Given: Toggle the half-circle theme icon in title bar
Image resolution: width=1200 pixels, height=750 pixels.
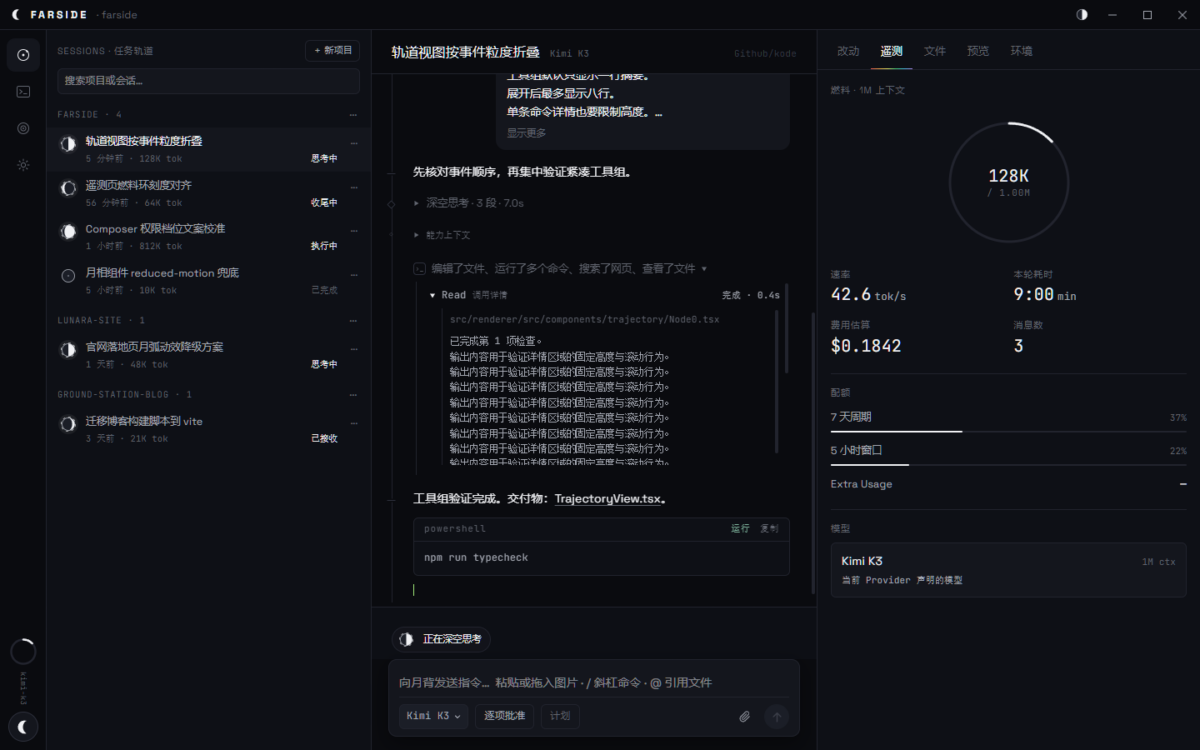Looking at the screenshot, I should 1082,15.
